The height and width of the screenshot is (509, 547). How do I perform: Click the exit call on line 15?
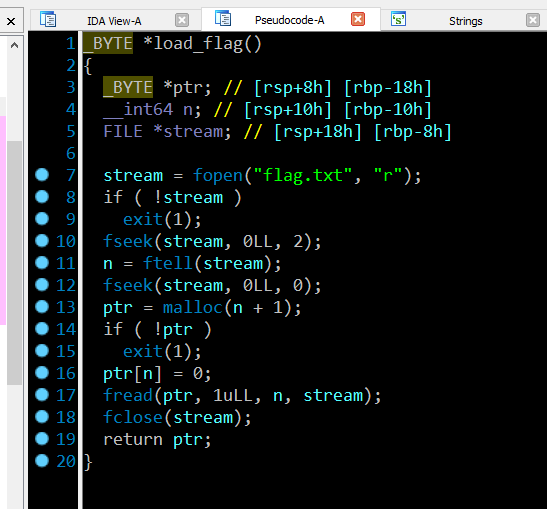coord(143,351)
